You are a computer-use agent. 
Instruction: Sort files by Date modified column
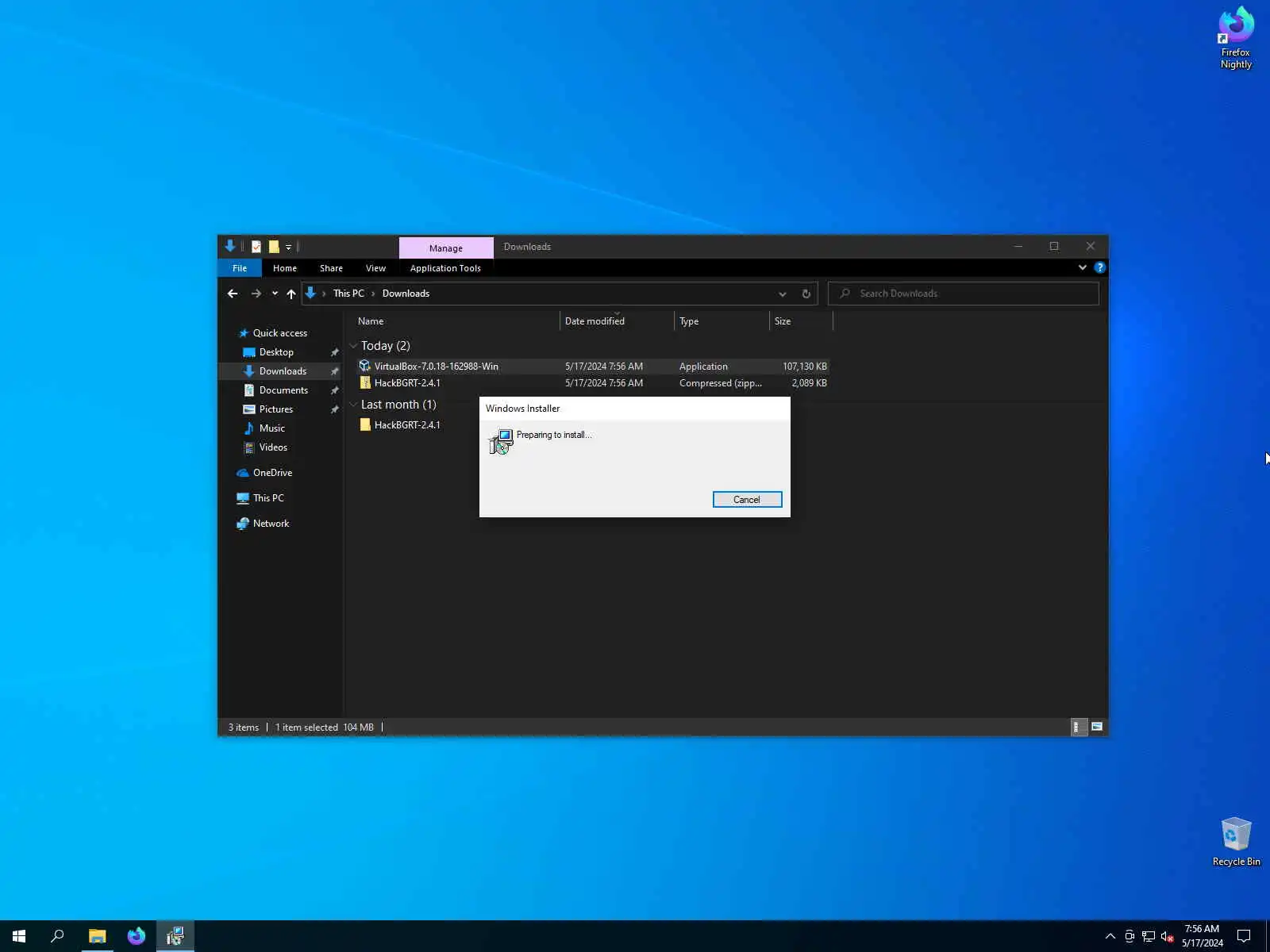pyautogui.click(x=617, y=321)
